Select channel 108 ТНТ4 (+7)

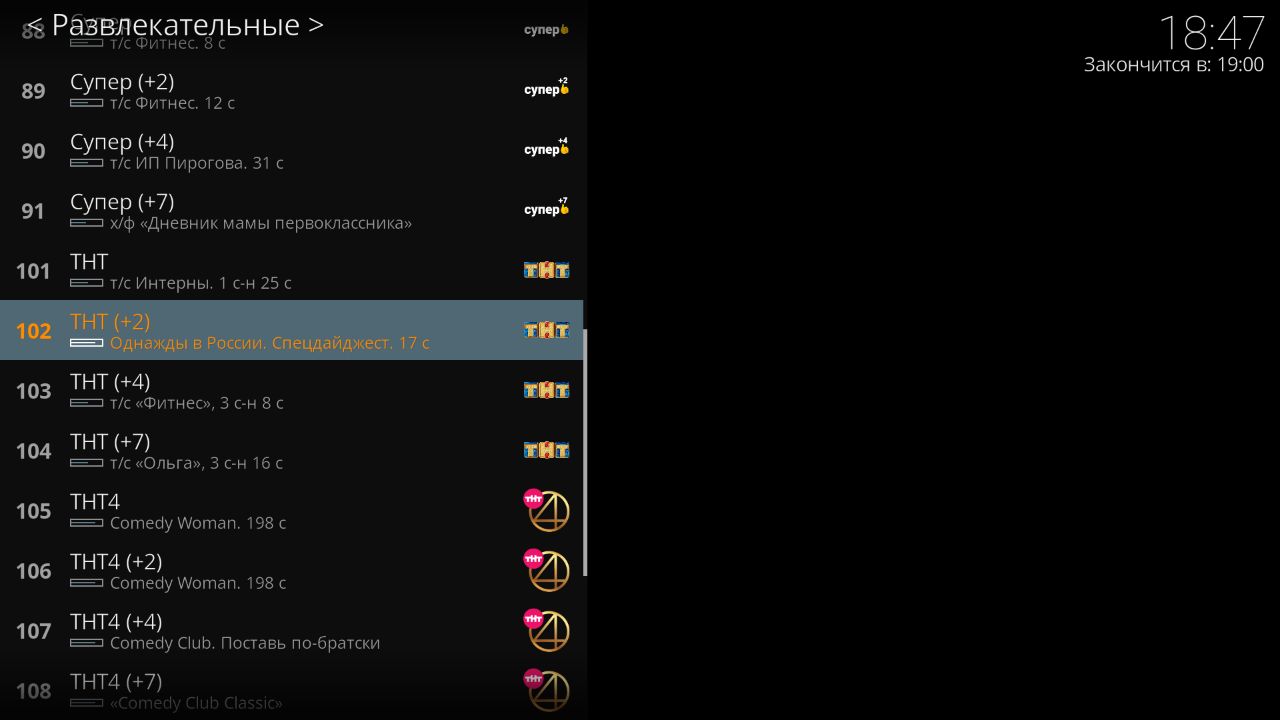(291, 690)
